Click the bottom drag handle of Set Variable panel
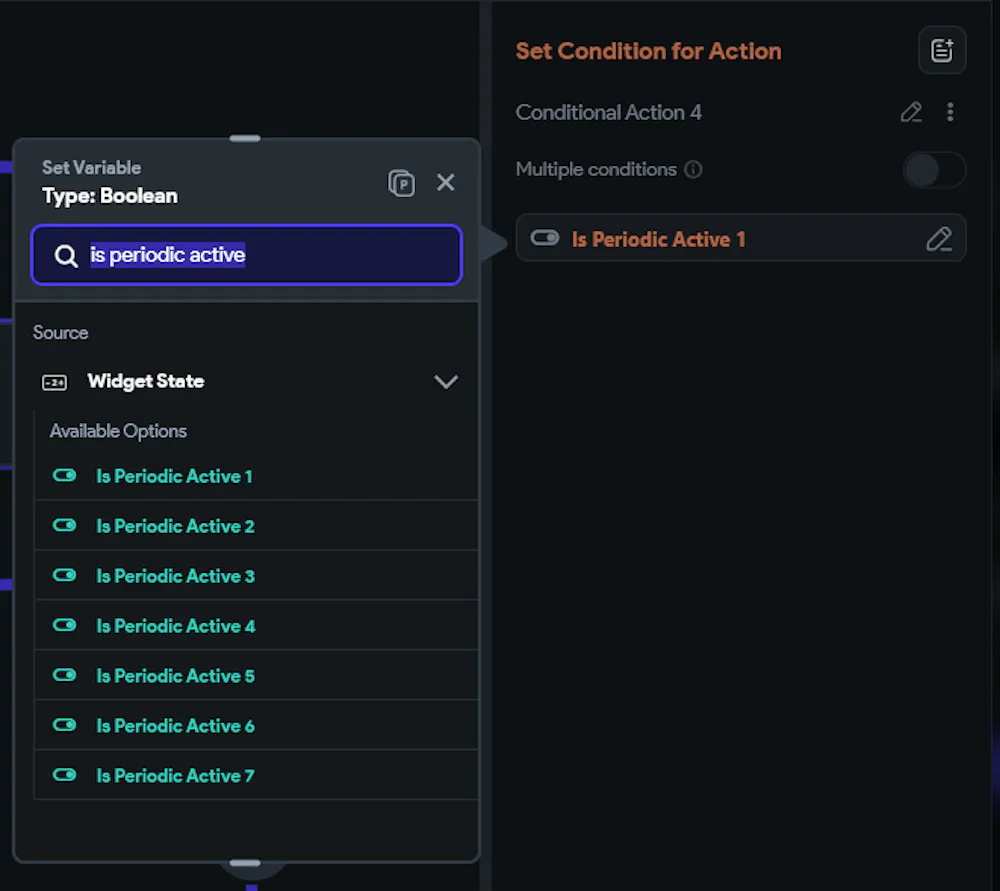1000x891 pixels. tap(245, 862)
